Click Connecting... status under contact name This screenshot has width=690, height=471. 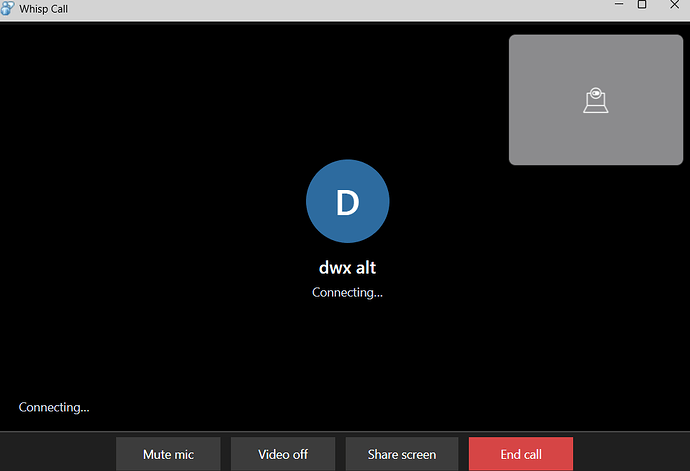click(348, 292)
